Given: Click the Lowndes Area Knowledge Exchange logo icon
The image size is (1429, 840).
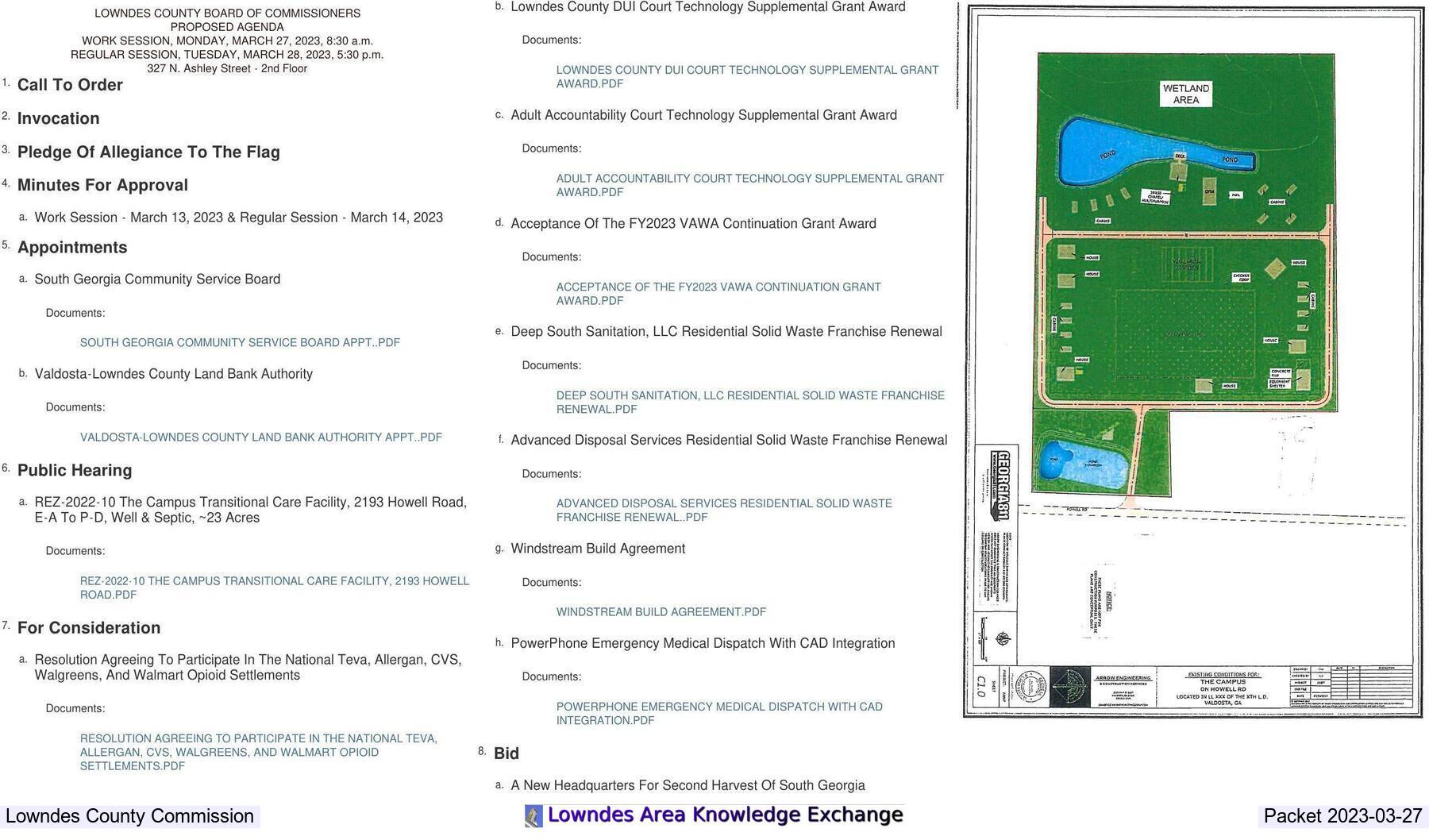Looking at the screenshot, I should [x=533, y=815].
